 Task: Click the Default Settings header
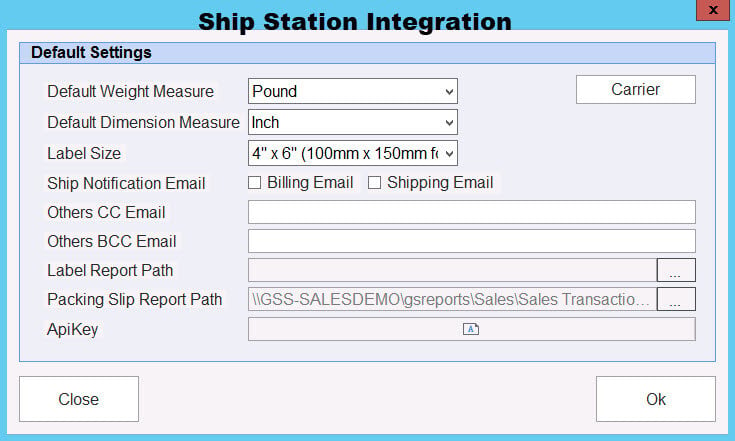(x=368, y=53)
